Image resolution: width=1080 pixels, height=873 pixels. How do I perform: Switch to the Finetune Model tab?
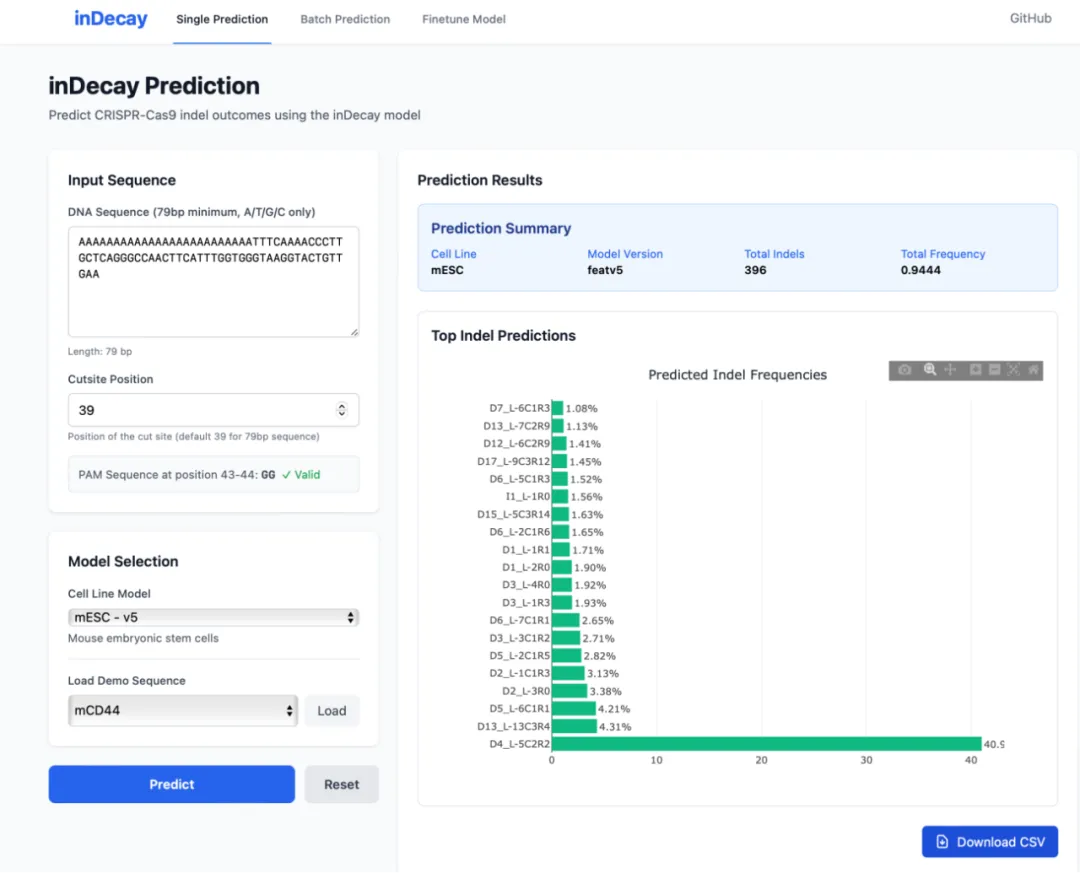[x=464, y=19]
